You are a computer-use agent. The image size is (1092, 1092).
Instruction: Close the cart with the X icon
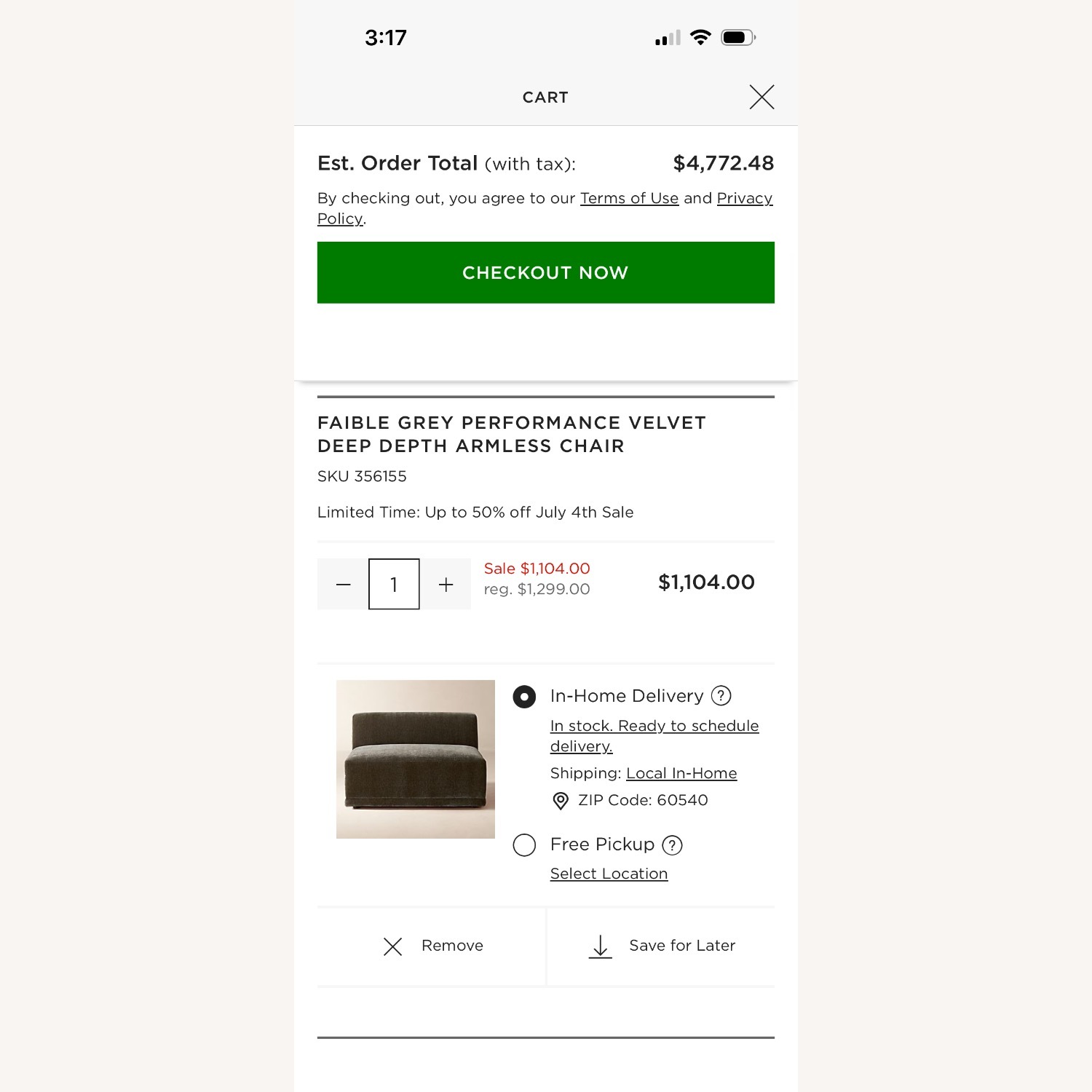[x=761, y=97]
